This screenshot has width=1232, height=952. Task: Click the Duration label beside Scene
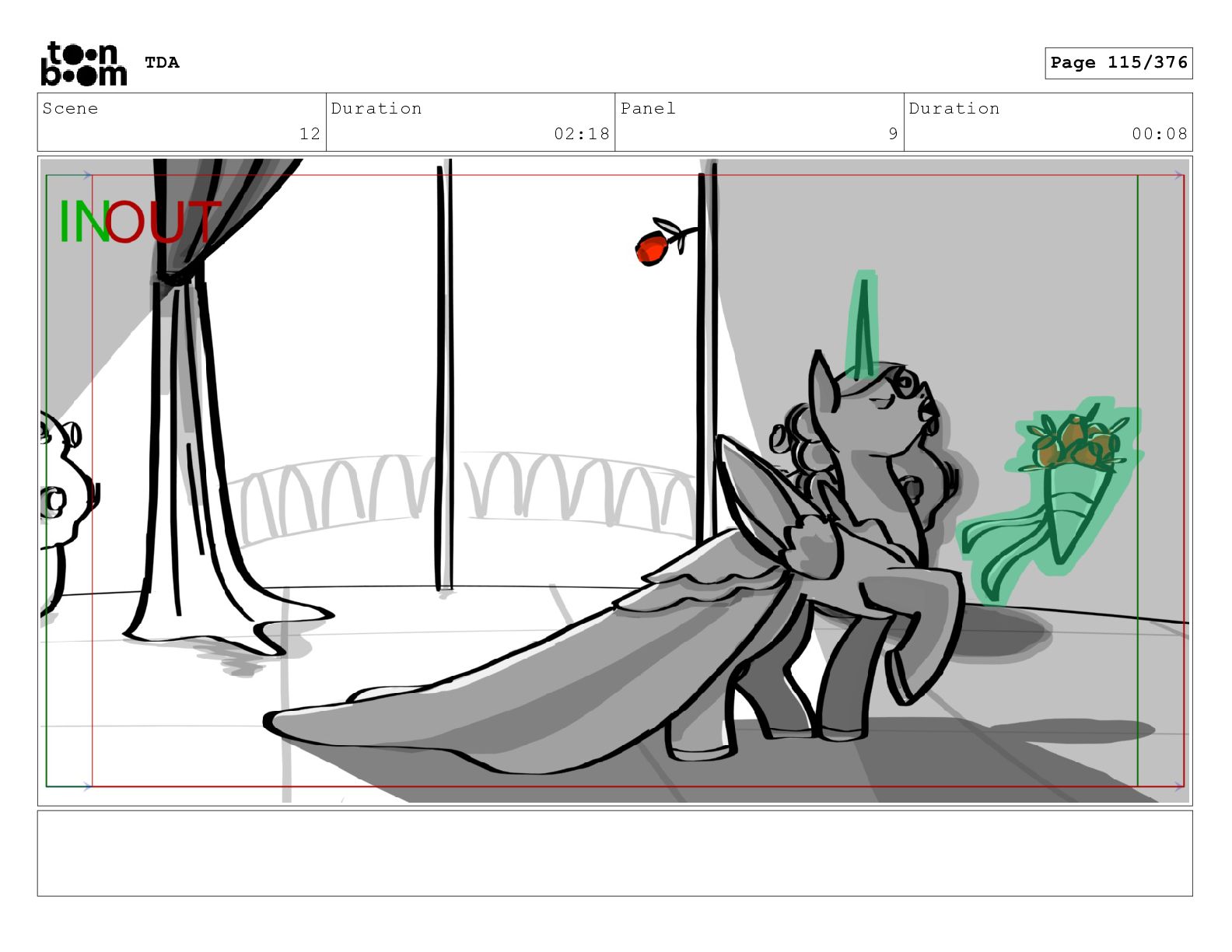376,108
